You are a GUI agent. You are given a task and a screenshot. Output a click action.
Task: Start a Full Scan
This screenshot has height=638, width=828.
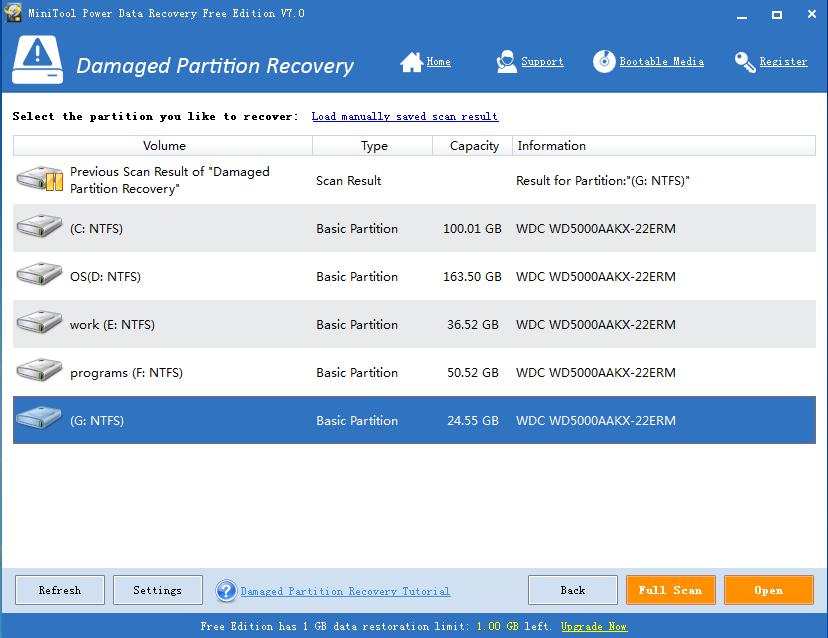[x=671, y=590]
